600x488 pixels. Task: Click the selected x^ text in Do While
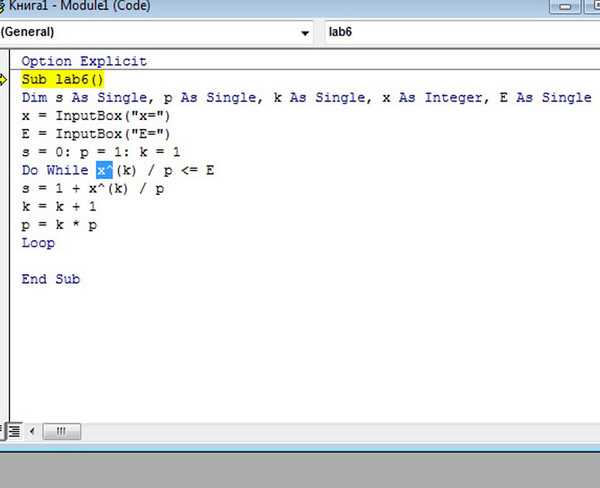pyautogui.click(x=105, y=170)
